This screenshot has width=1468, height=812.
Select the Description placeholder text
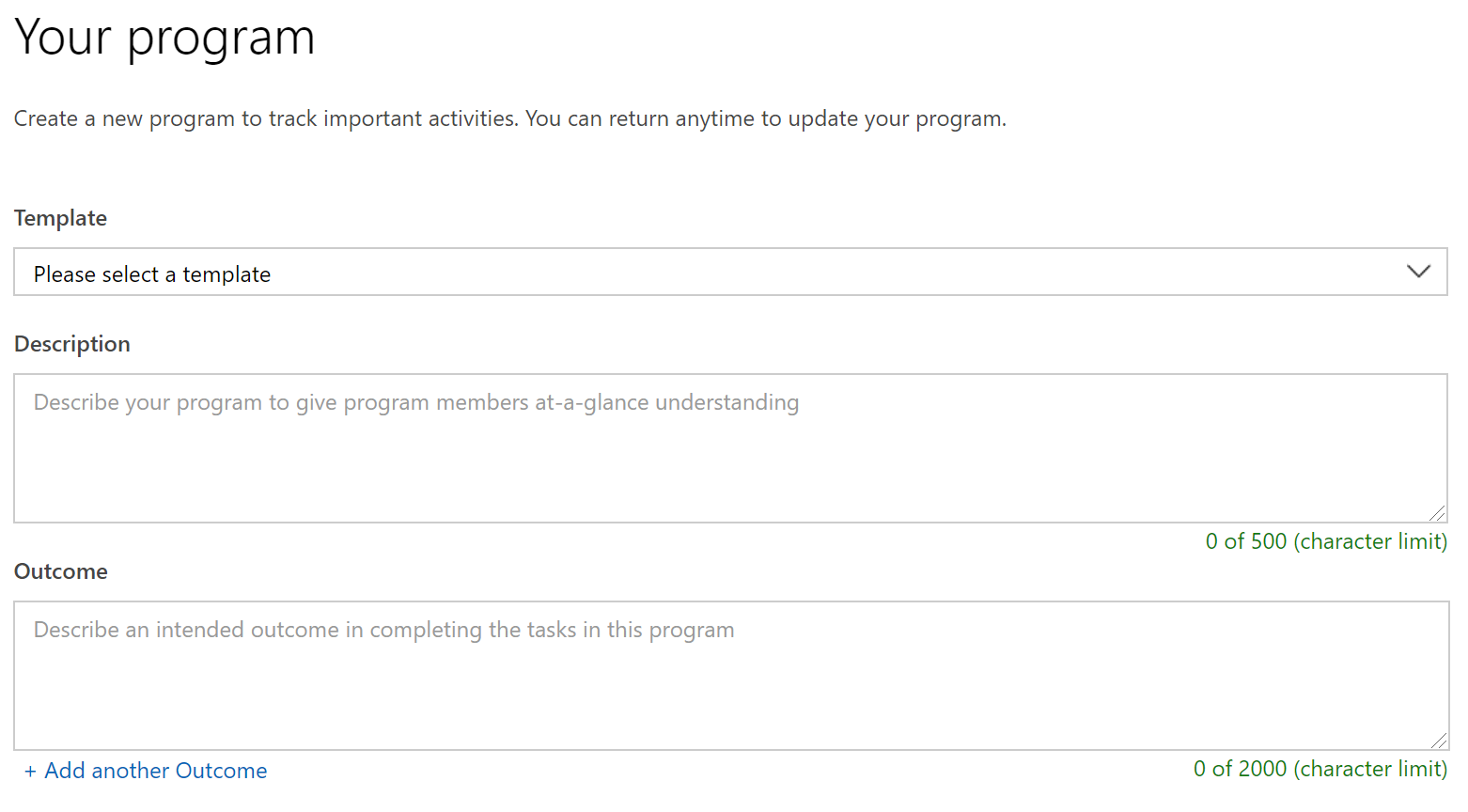pyautogui.click(x=415, y=402)
